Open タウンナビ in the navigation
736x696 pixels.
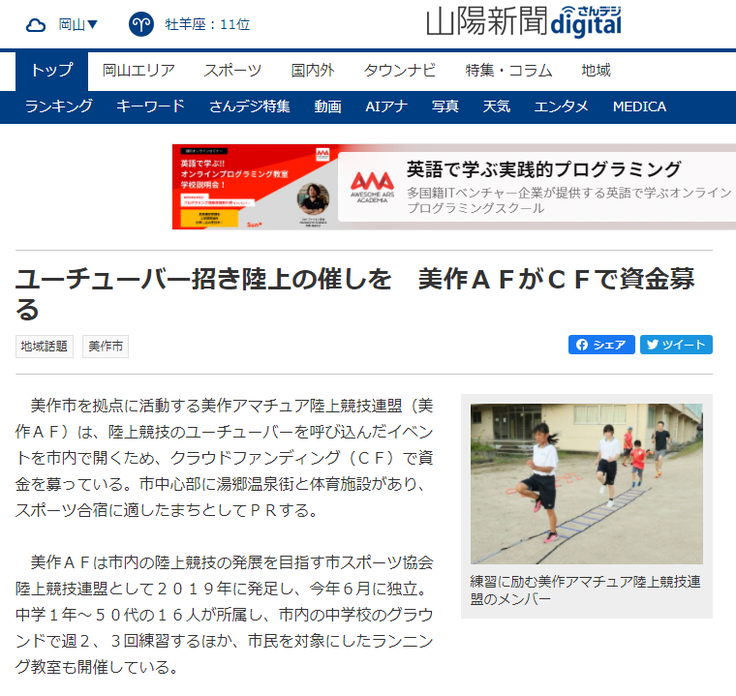tap(400, 71)
